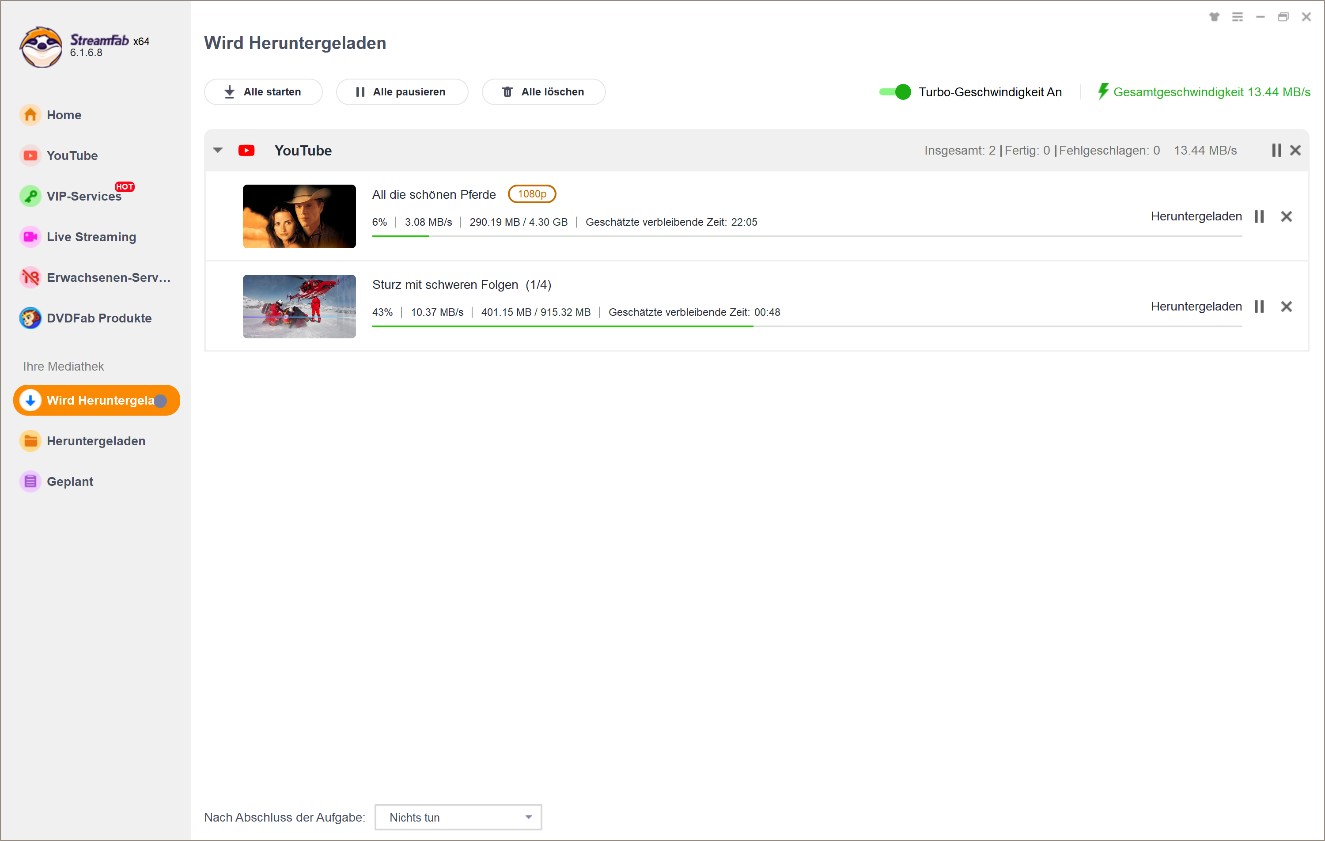Image resolution: width=1325 pixels, height=841 pixels.
Task: Click the Sturz mit schweren Folgen thumbnail
Action: pyautogui.click(x=299, y=306)
